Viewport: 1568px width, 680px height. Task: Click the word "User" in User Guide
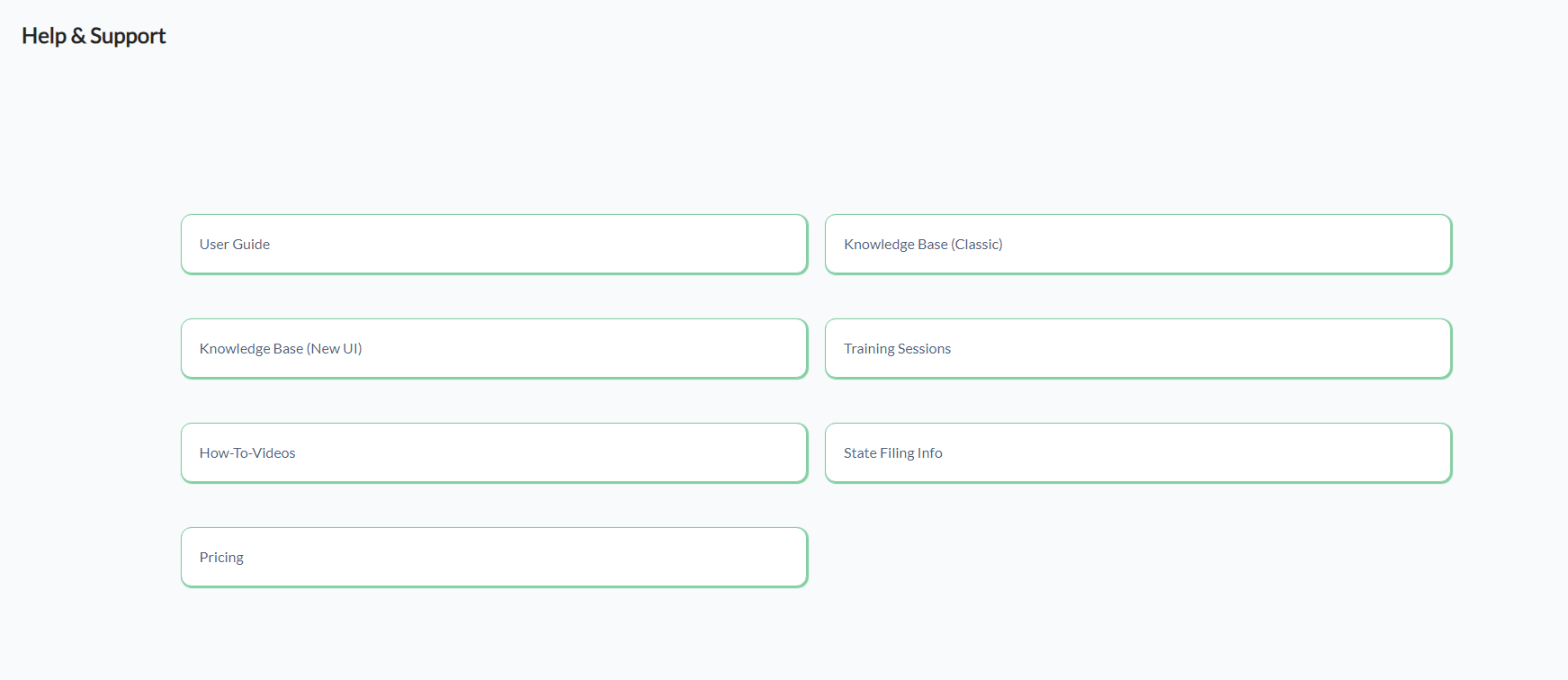click(x=214, y=245)
